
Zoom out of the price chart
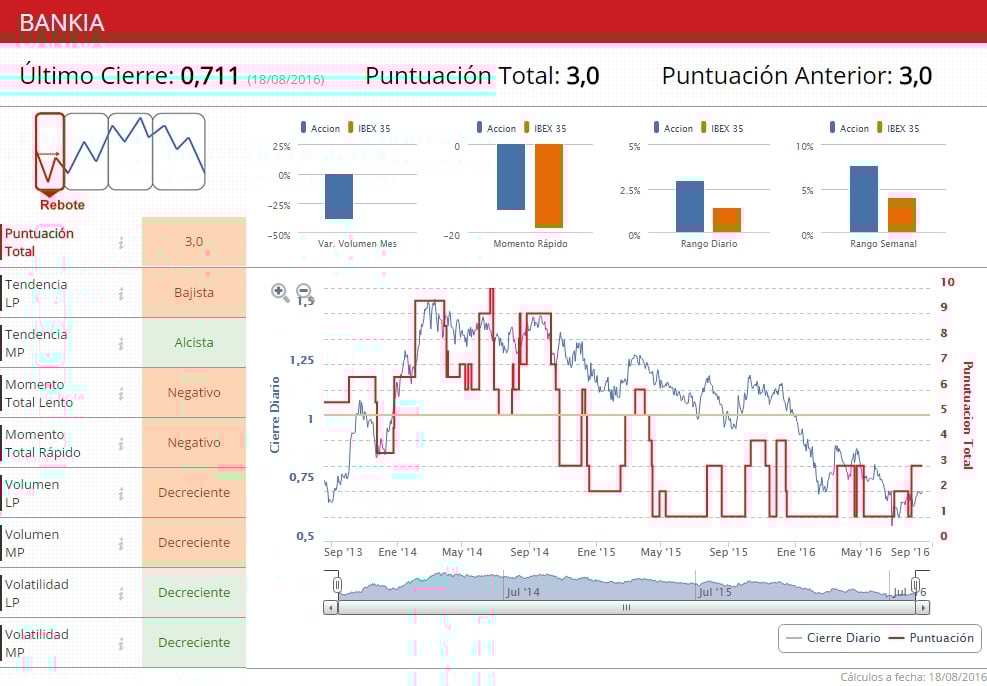pos(304,291)
